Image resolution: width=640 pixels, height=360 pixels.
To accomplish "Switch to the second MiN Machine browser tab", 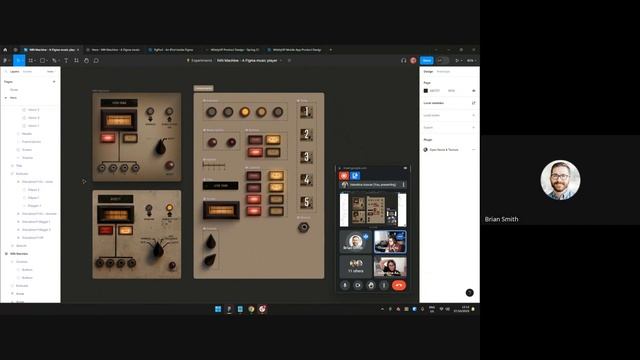I will coord(114,50).
